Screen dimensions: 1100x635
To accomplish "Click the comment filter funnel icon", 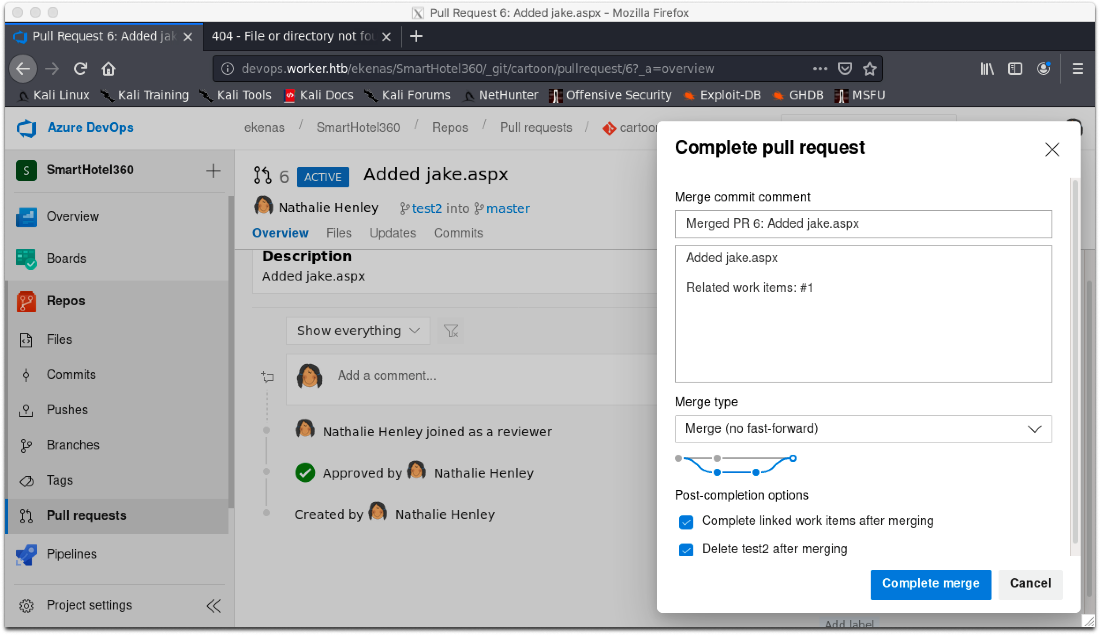I will (451, 330).
